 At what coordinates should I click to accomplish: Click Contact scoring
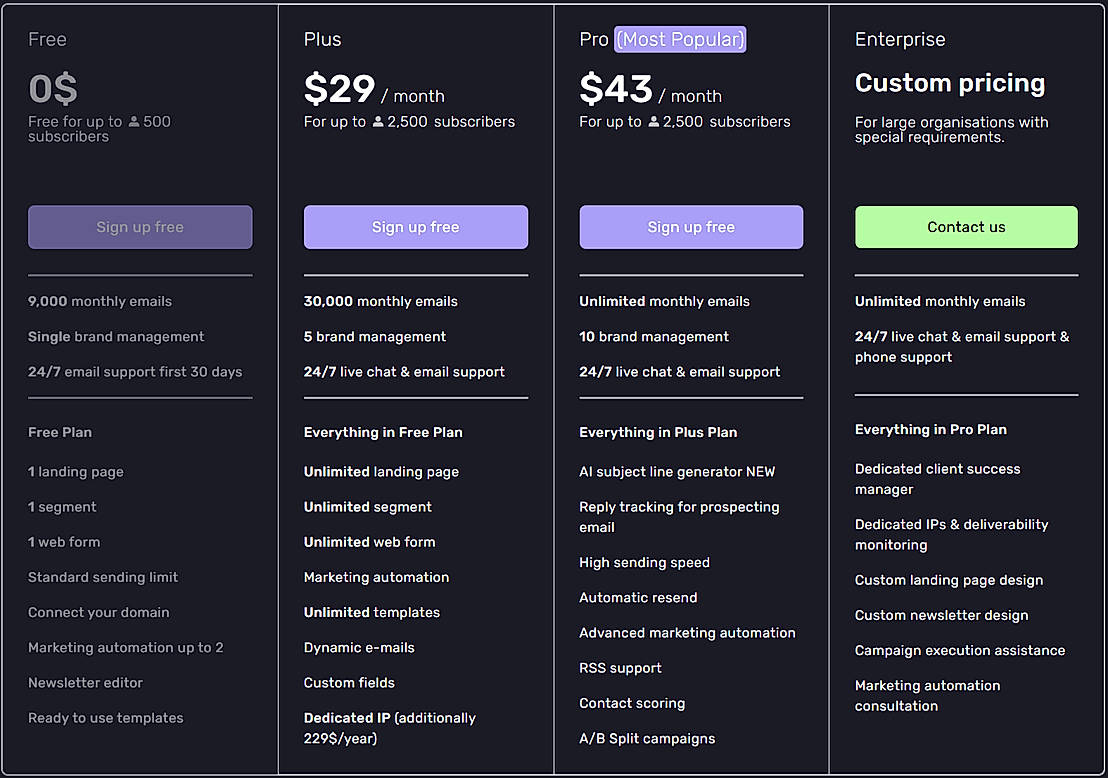(632, 703)
